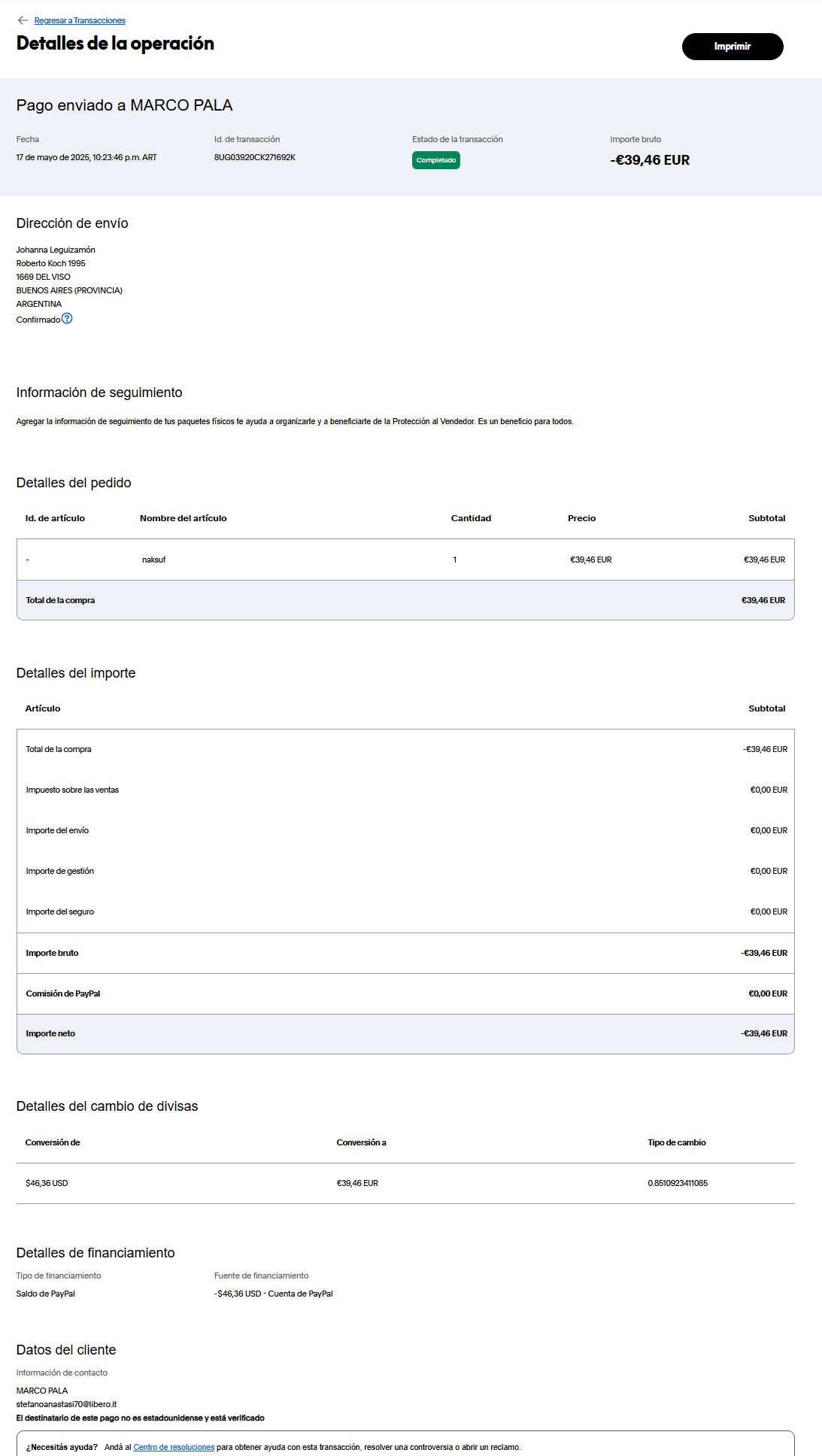Click the Completado status badge
The height and width of the screenshot is (1456, 822).
[435, 160]
